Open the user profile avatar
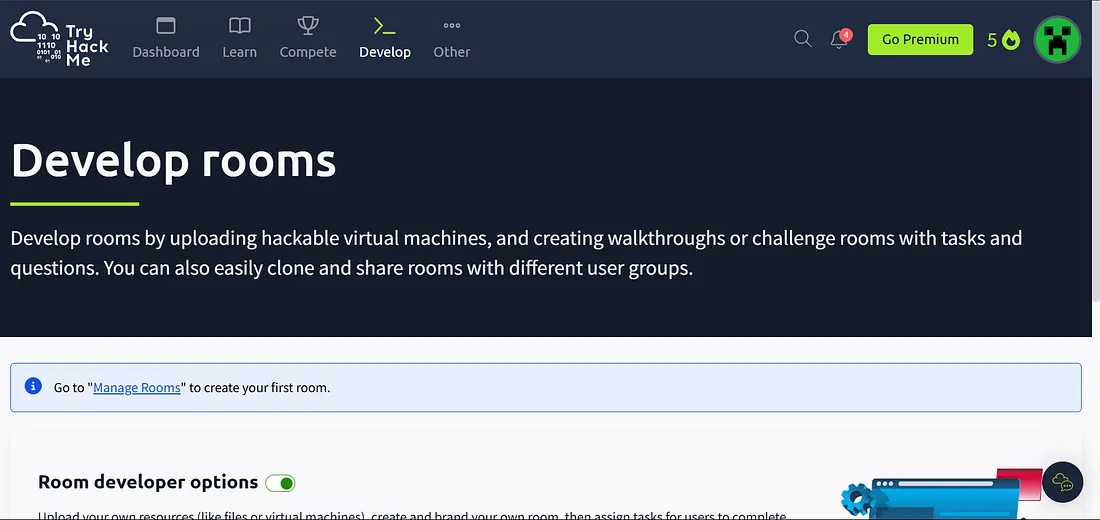Screen dimensions: 1100x520 (x=1057, y=40)
